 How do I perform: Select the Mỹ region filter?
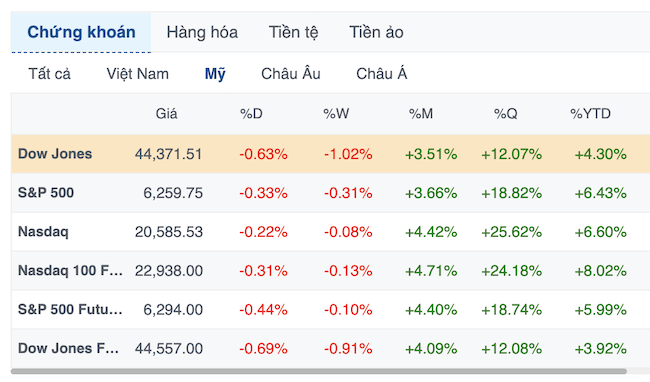point(215,74)
